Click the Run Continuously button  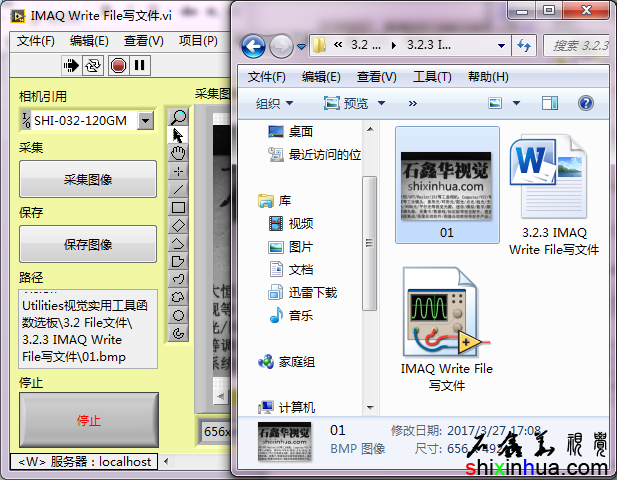(94, 65)
